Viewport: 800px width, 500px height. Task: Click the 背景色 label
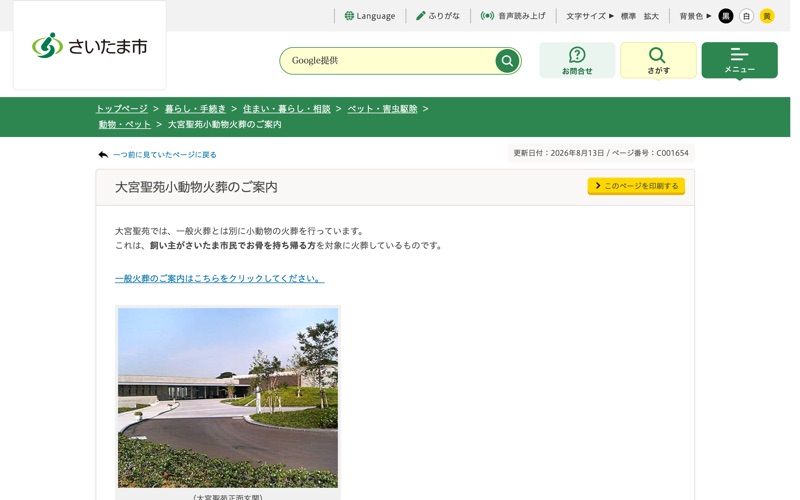[x=691, y=16]
